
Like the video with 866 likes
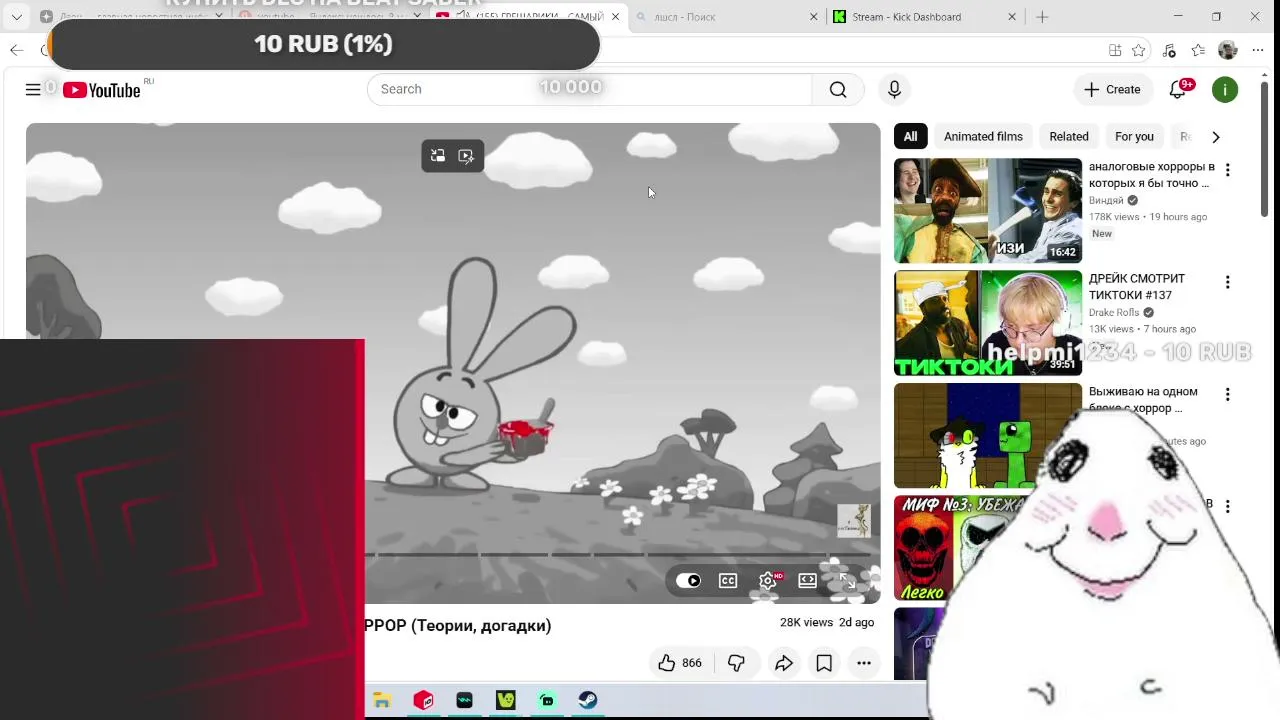(680, 663)
